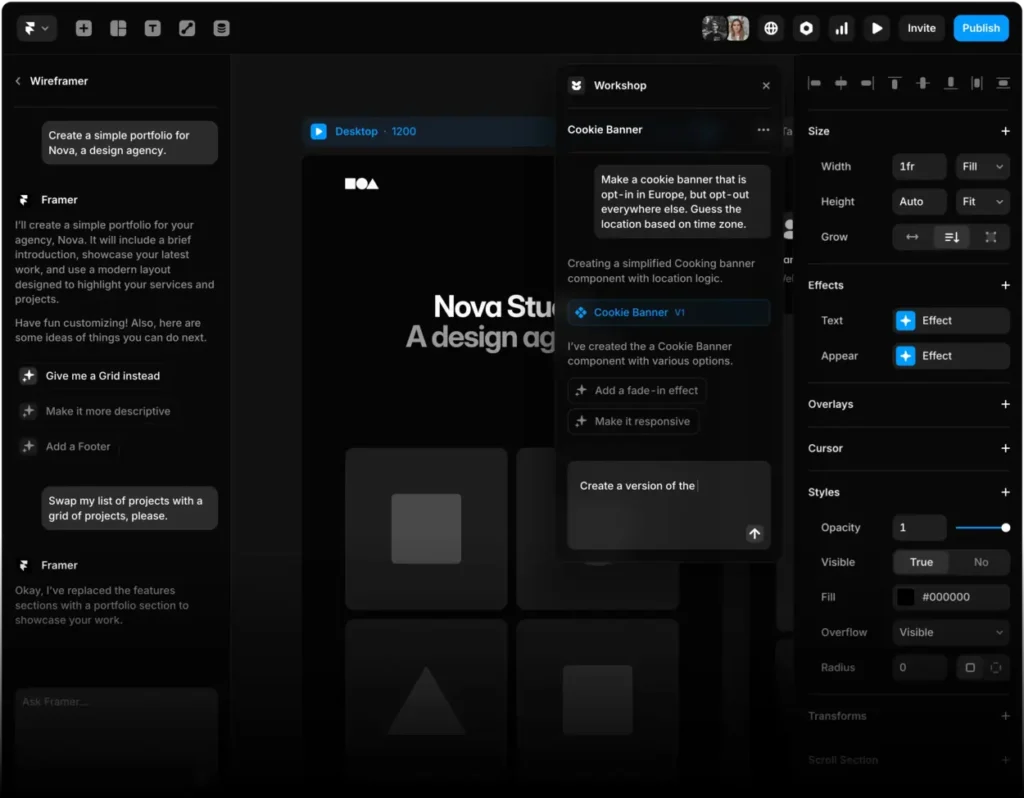Toggle center horizontal alignment in the align row
1024x798 pixels.
(x=841, y=84)
